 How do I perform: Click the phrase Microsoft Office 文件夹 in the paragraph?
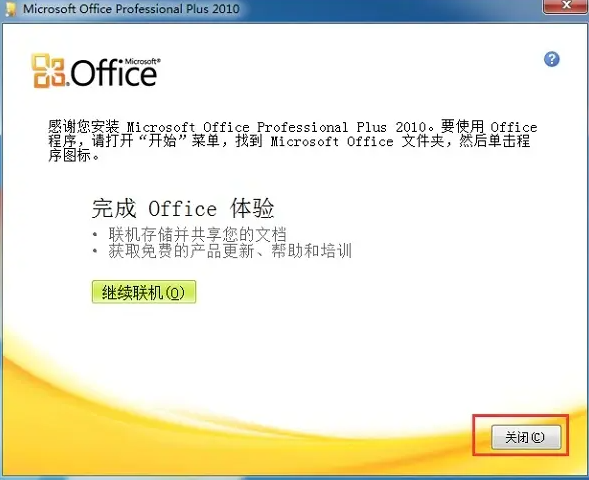click(357, 141)
